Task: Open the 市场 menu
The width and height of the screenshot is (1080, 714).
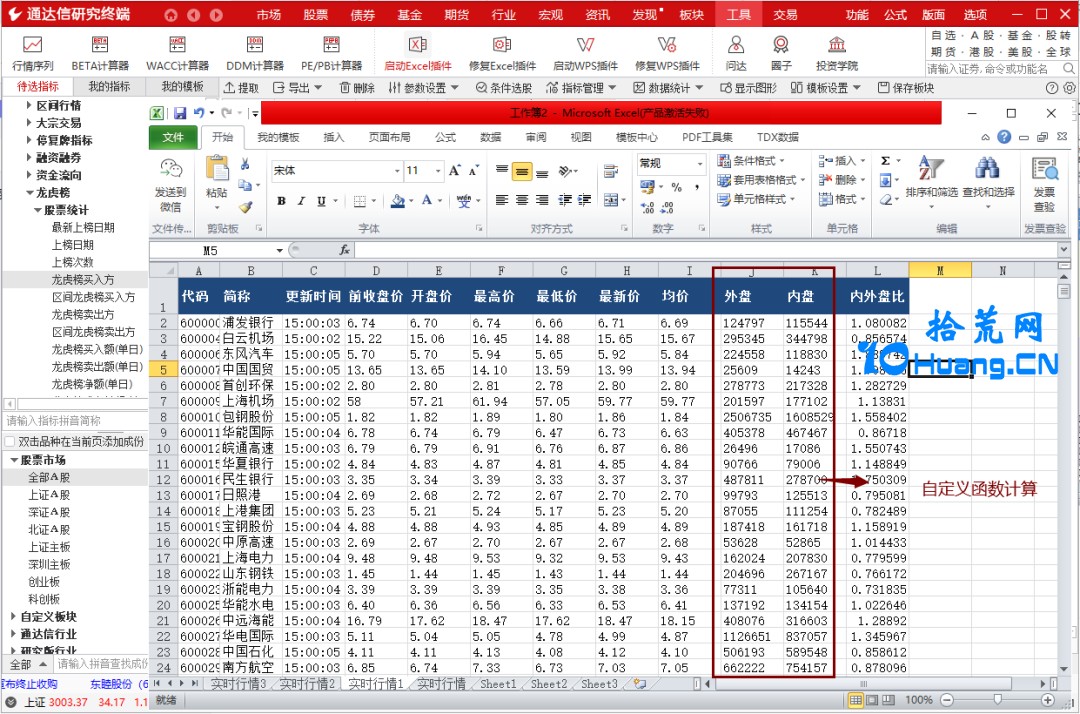Action: click(269, 14)
